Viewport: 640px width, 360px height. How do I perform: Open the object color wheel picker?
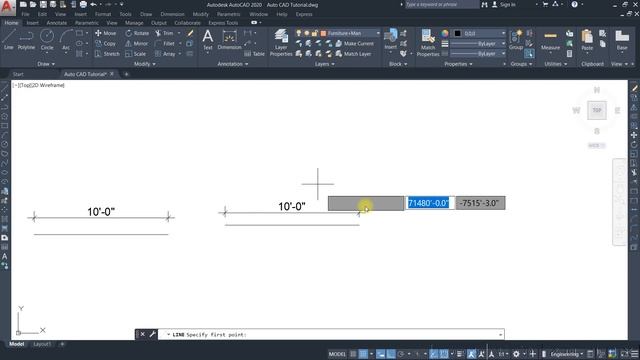tap(444, 33)
